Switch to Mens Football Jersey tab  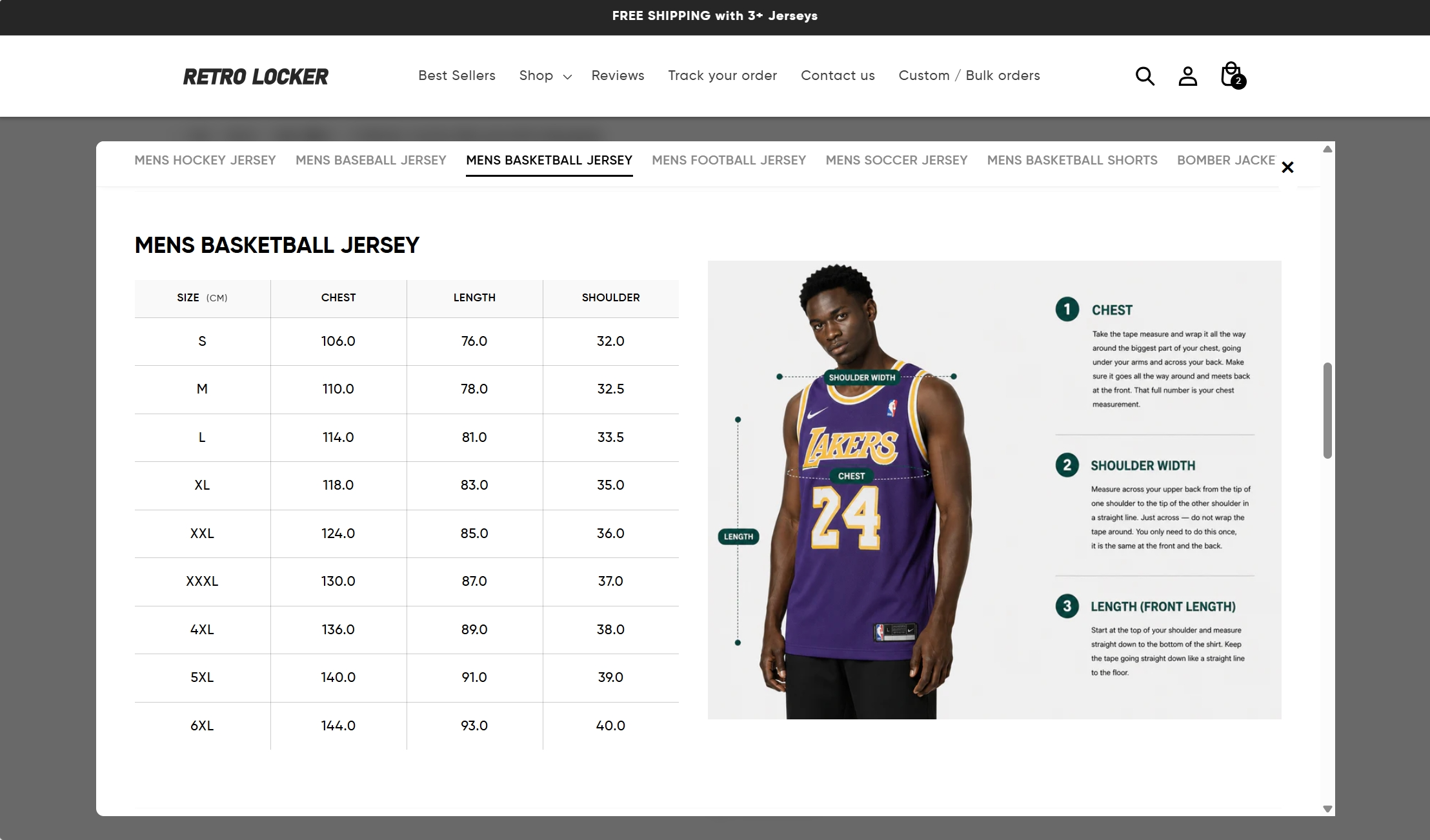click(729, 160)
